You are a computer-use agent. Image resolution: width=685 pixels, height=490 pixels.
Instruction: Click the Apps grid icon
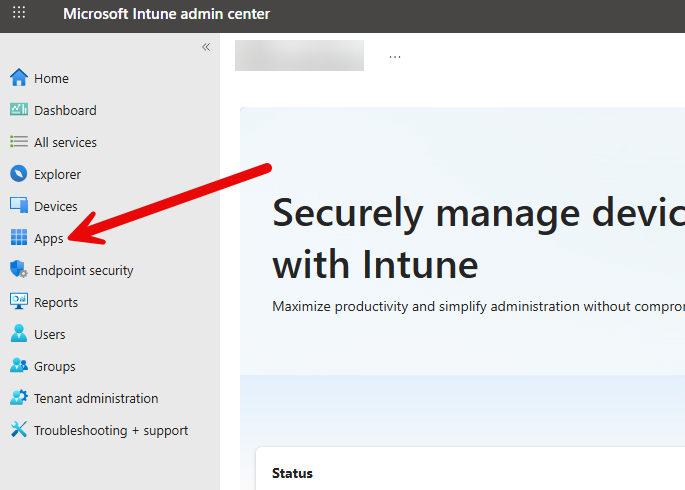point(18,238)
